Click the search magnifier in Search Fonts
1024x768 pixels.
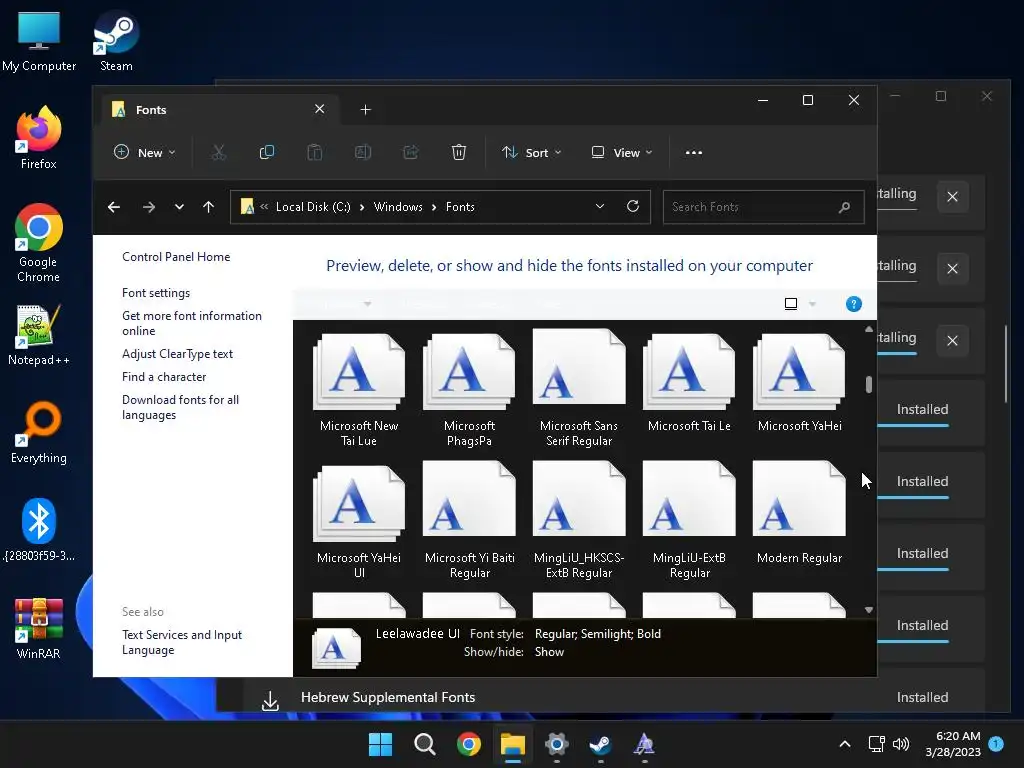click(844, 207)
